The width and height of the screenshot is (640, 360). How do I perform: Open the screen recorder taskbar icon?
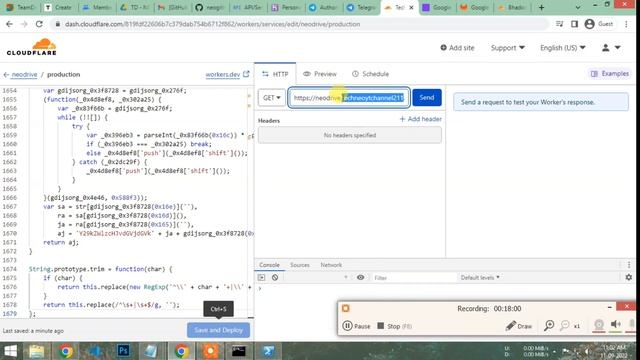click(210, 351)
